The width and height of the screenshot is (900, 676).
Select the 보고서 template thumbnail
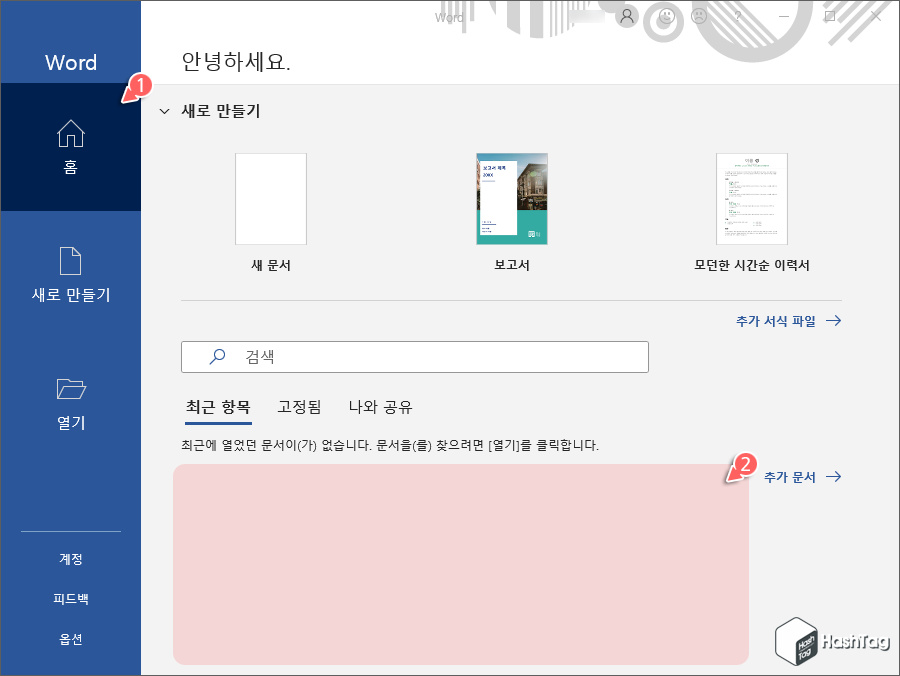click(511, 199)
